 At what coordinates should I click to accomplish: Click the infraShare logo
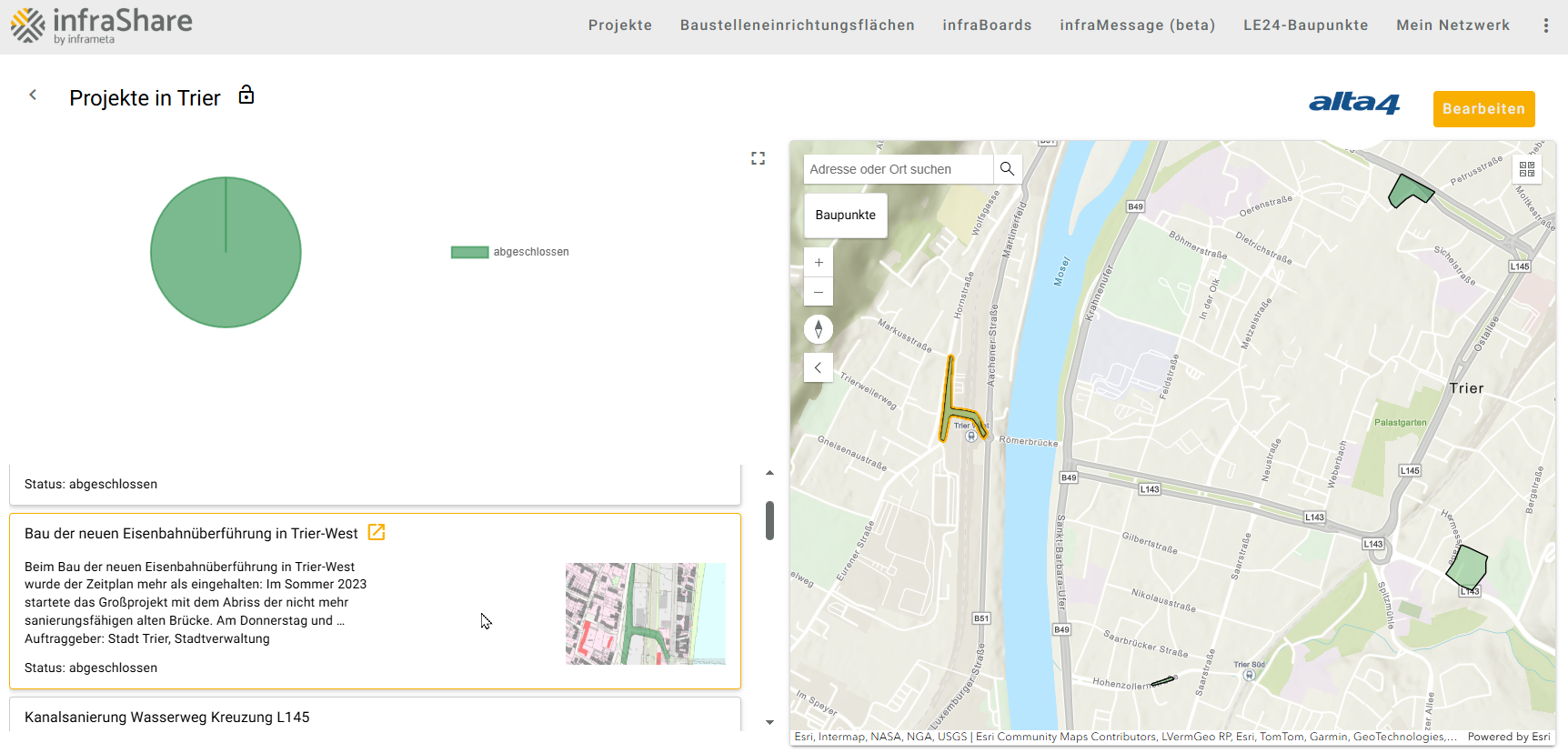(102, 25)
